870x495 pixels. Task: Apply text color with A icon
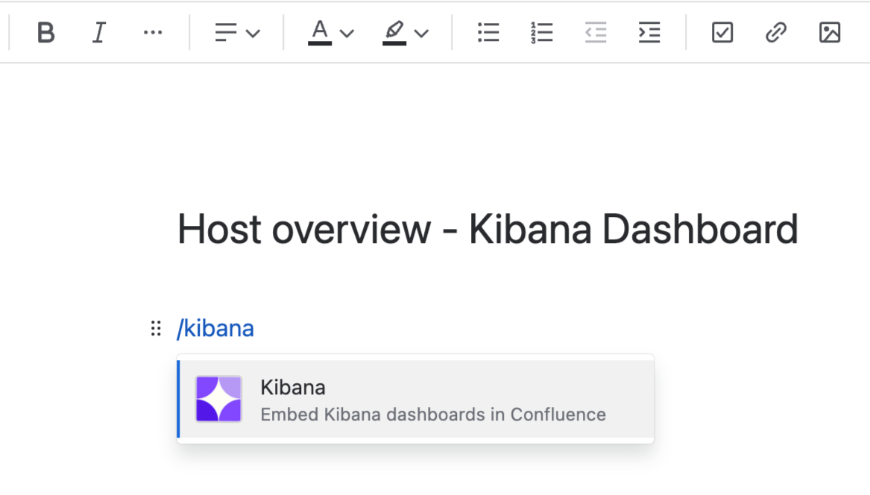320,33
